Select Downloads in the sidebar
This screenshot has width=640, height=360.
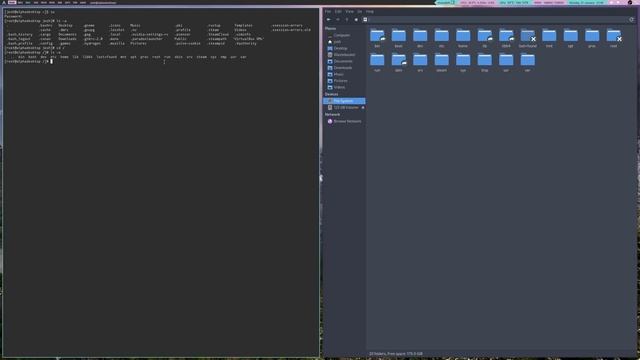coord(344,68)
